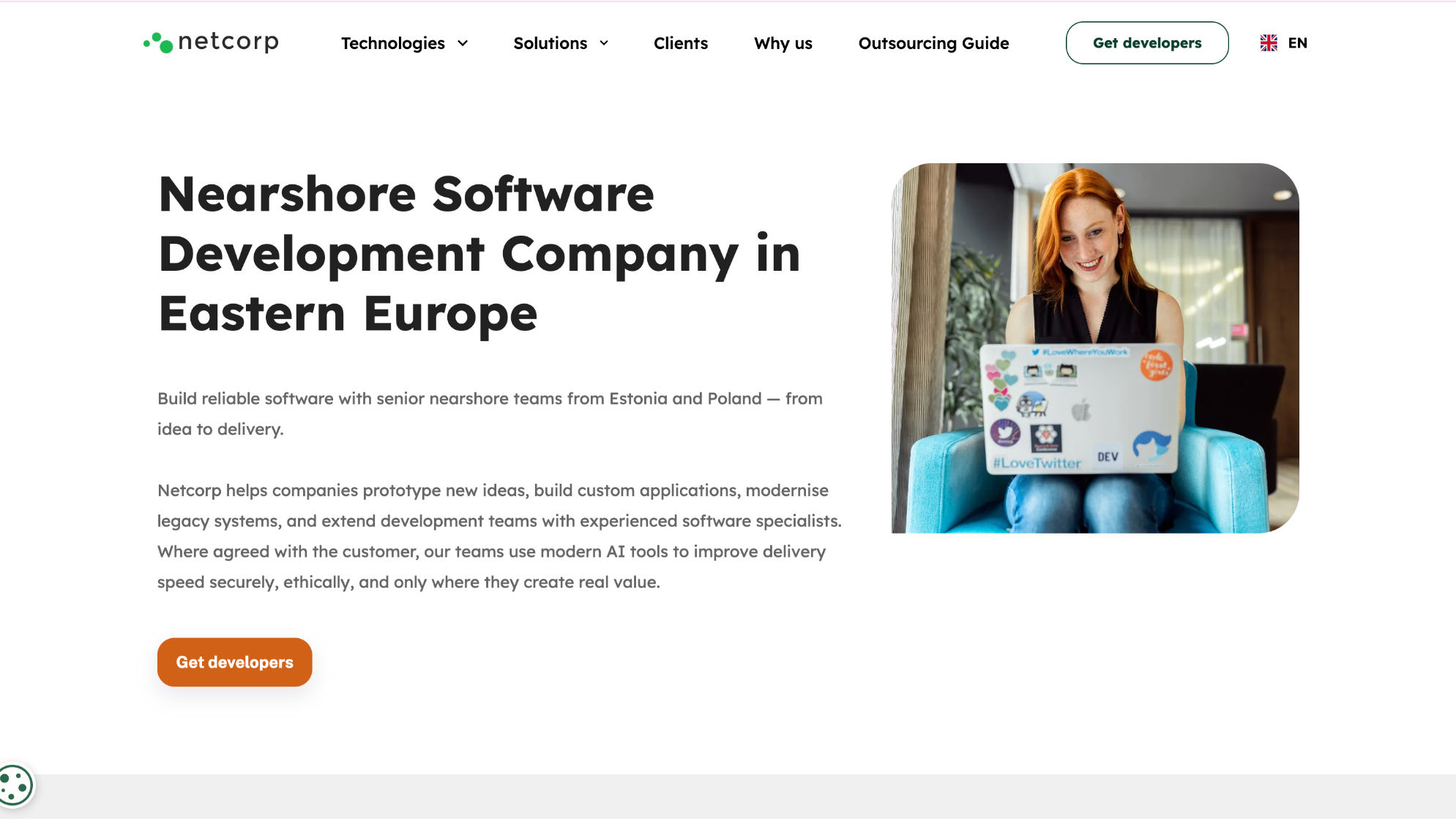The image size is (1456, 819).
Task: Go to the Clients page
Action: tap(681, 43)
